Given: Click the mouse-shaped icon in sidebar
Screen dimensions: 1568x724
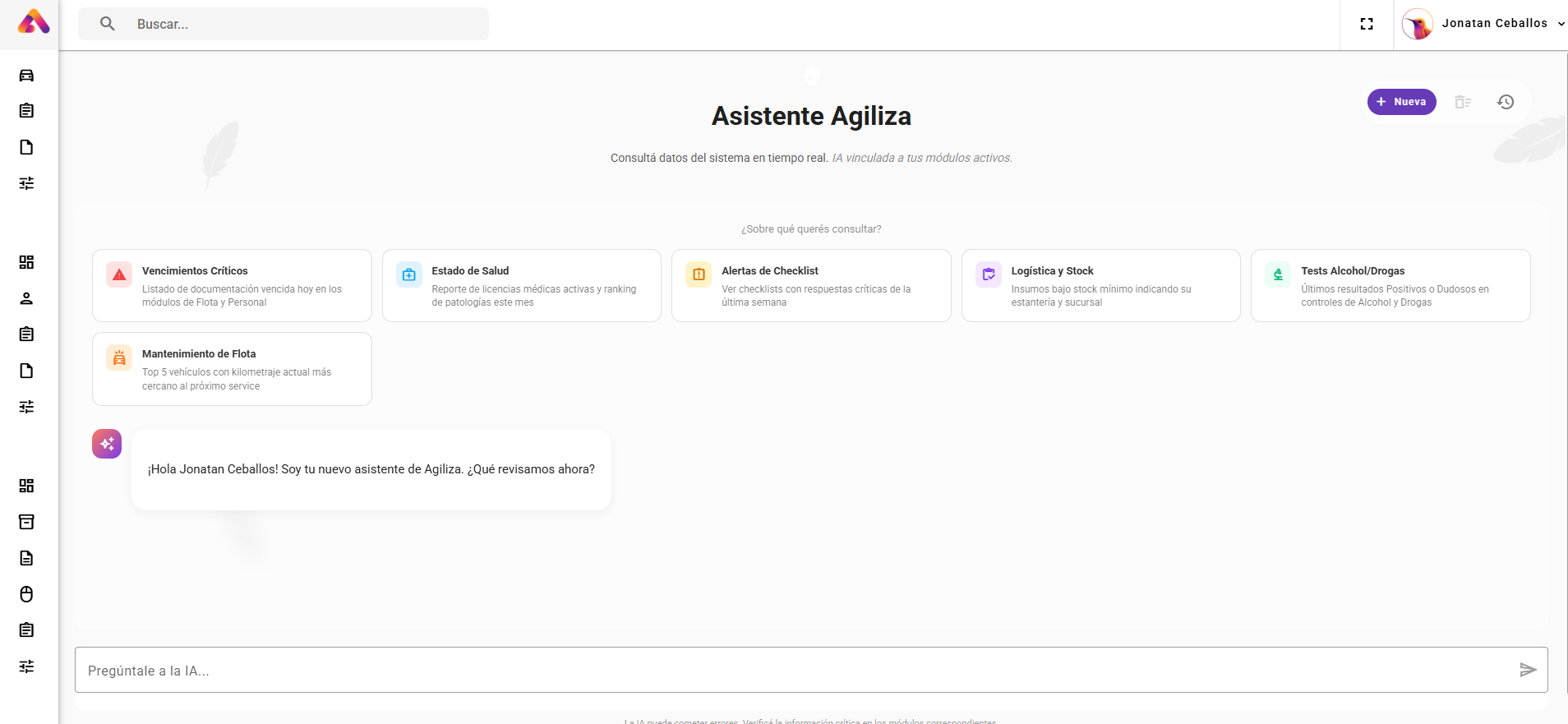Looking at the screenshot, I should click(26, 594).
